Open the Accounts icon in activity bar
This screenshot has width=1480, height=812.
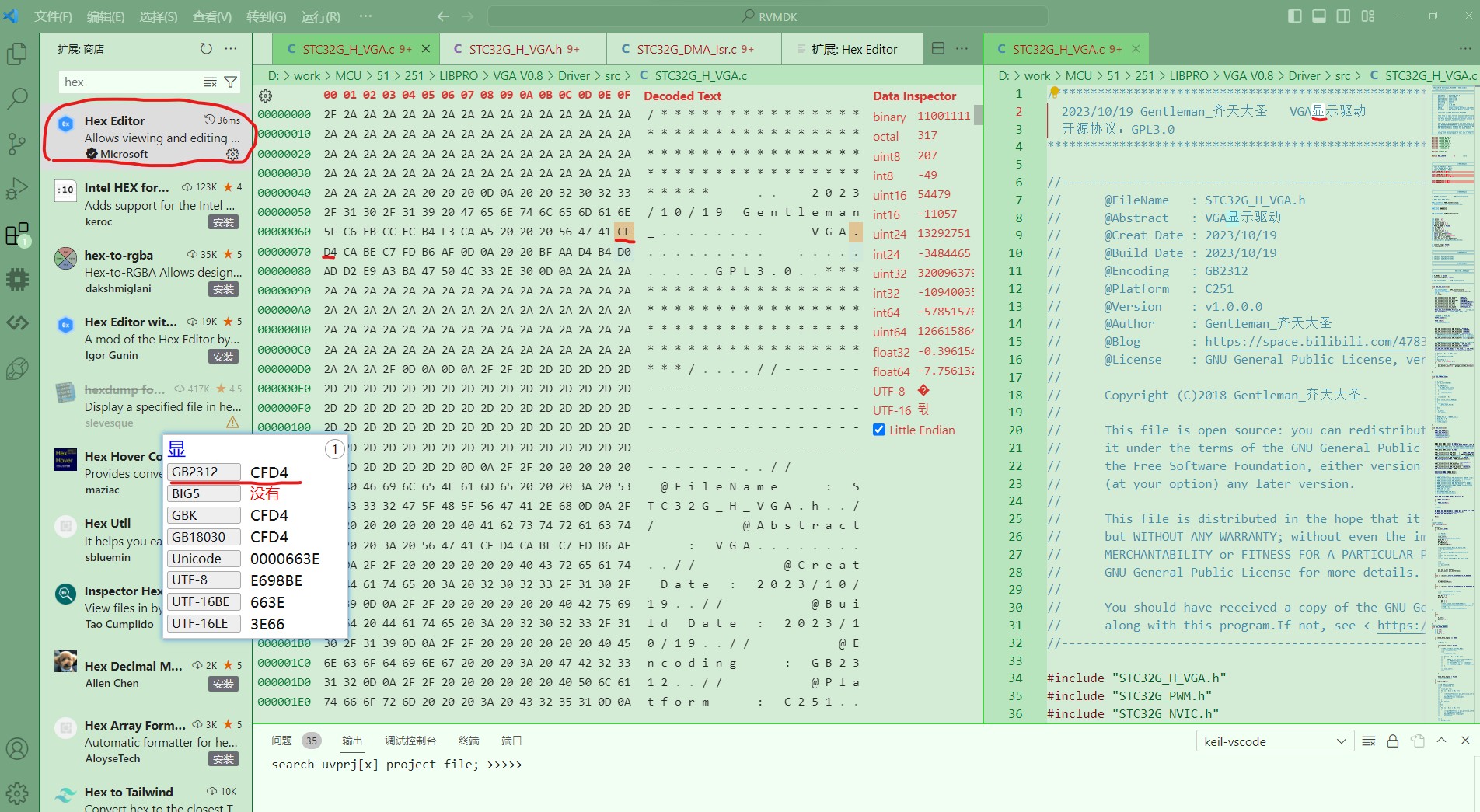17,749
